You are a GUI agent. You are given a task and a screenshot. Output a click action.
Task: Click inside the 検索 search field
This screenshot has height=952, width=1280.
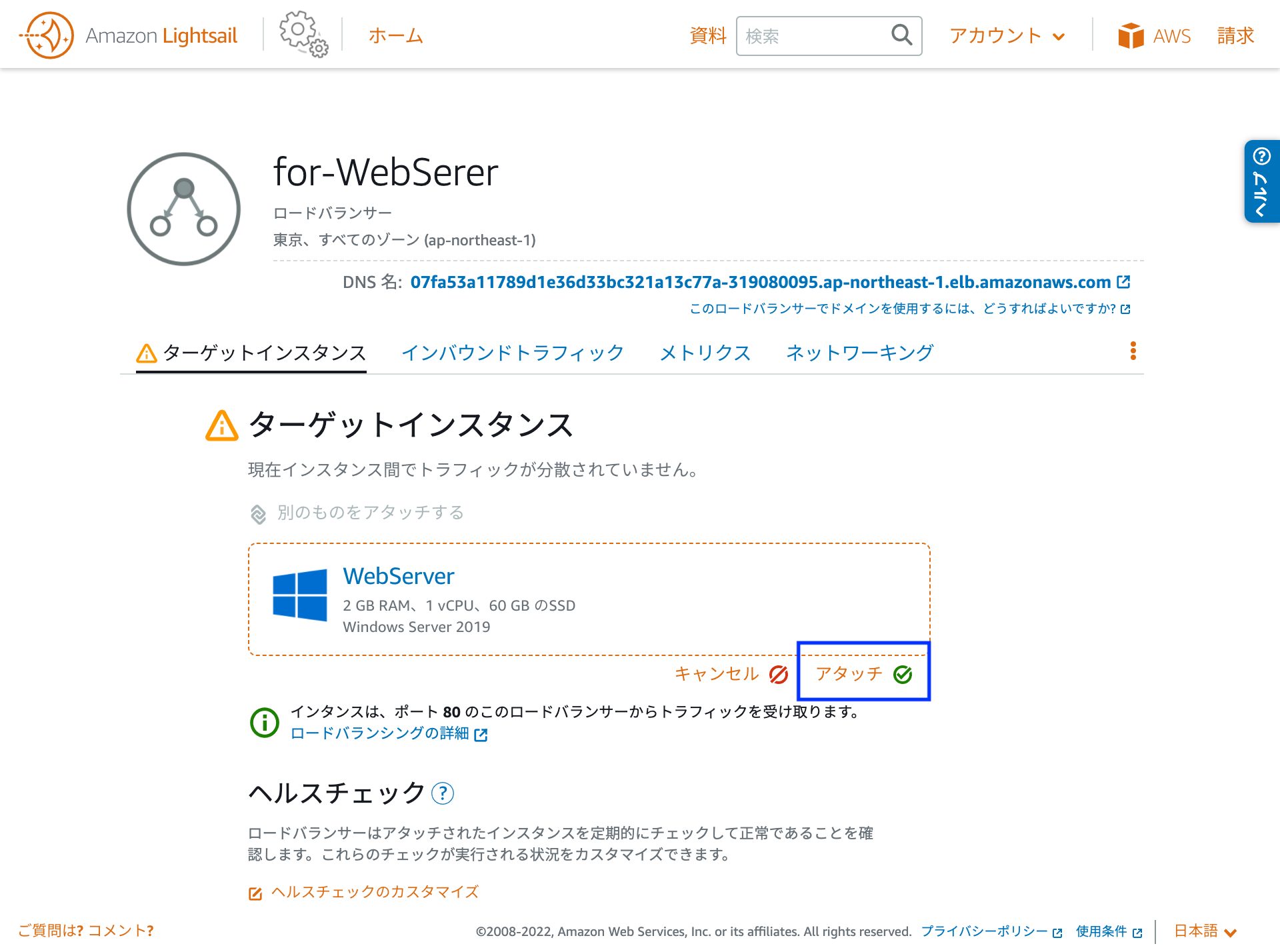[813, 35]
